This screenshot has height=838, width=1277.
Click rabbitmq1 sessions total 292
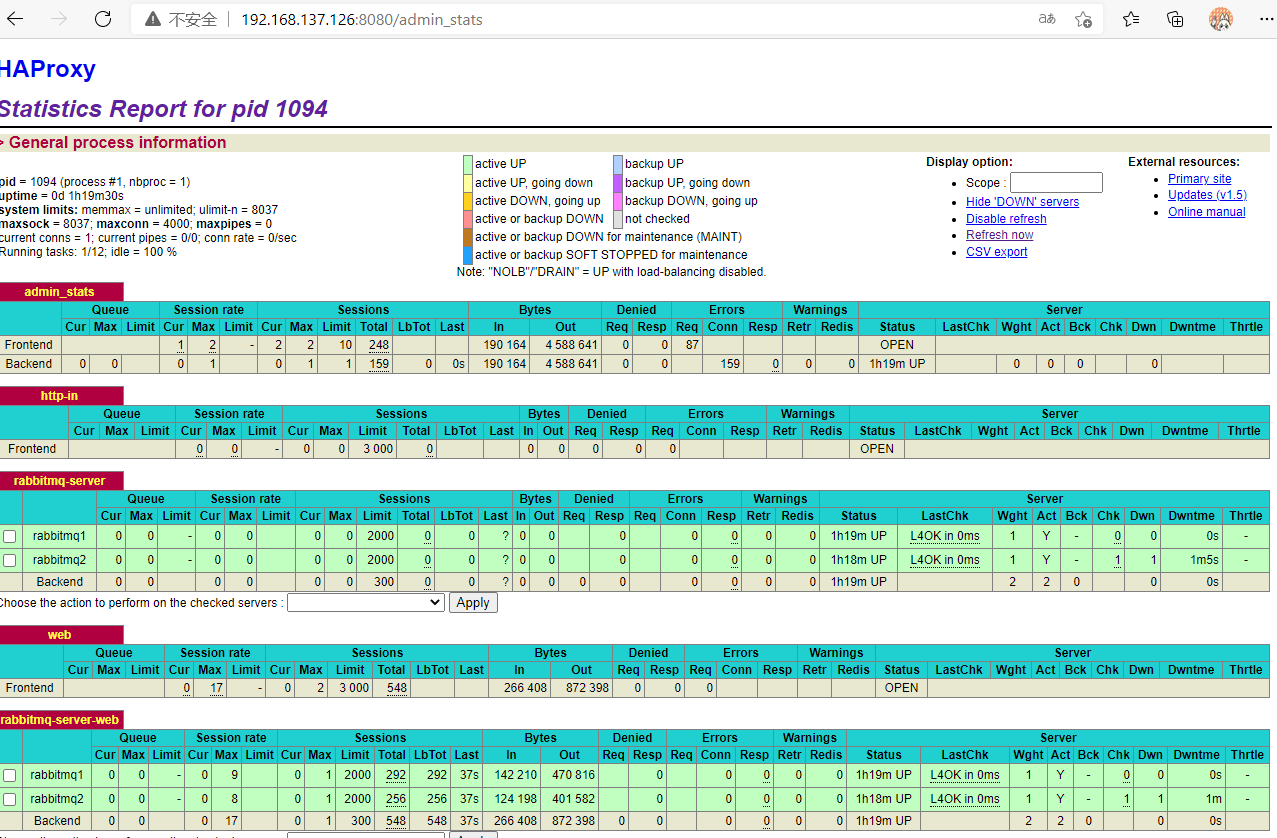tap(395, 775)
